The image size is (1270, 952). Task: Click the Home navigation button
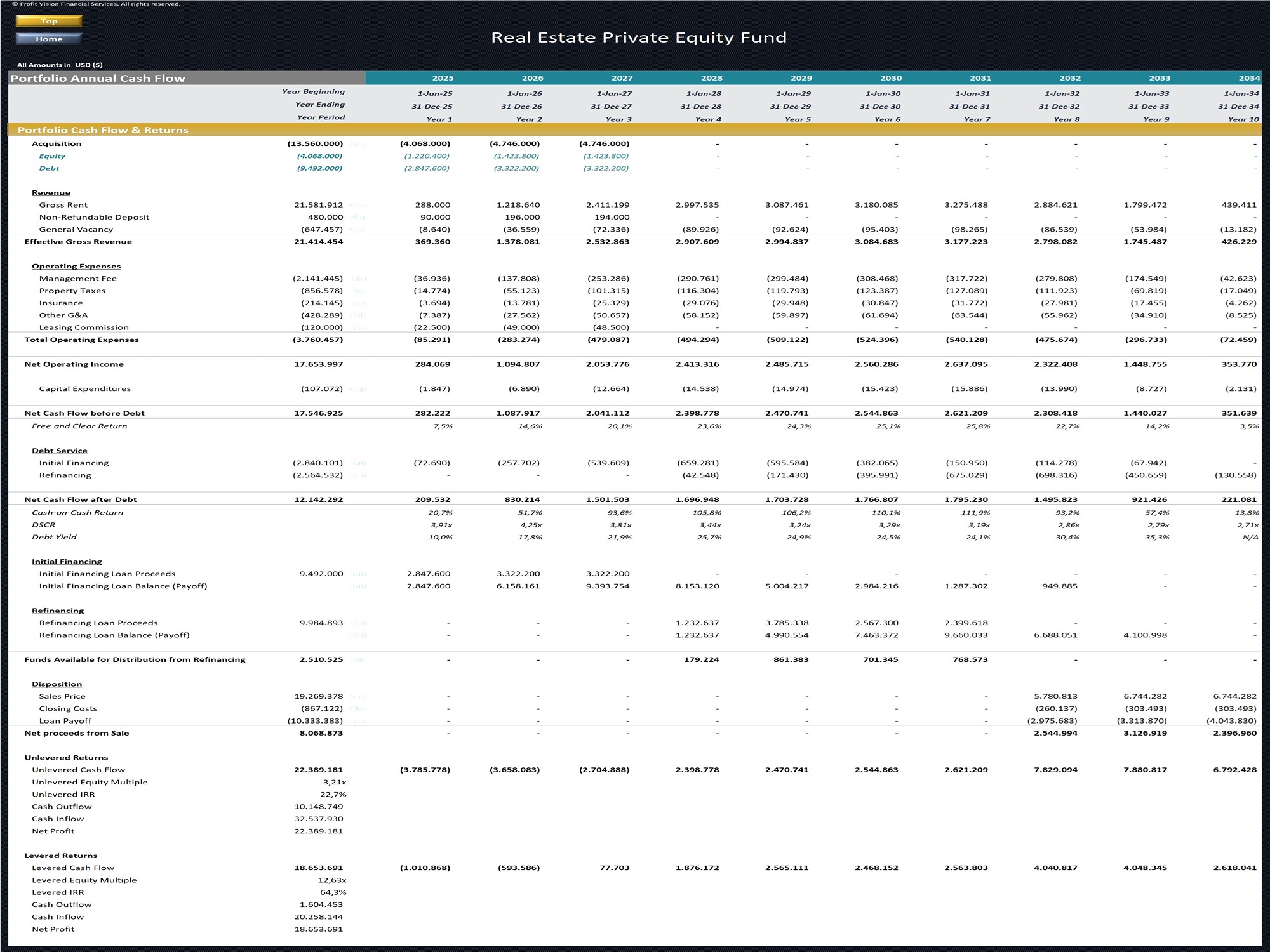[x=49, y=39]
